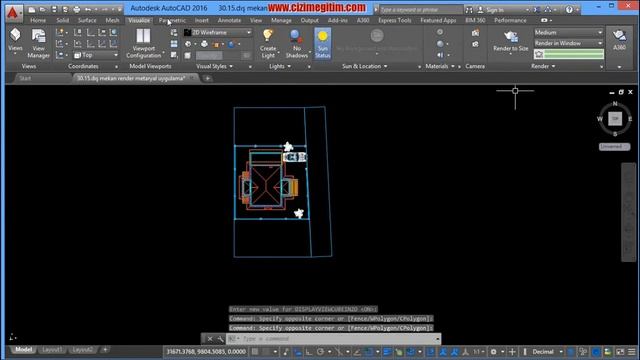Viewport: 640px width, 360px height.
Task: Click the Exchange Apps icon in title bar
Action: click(537, 10)
